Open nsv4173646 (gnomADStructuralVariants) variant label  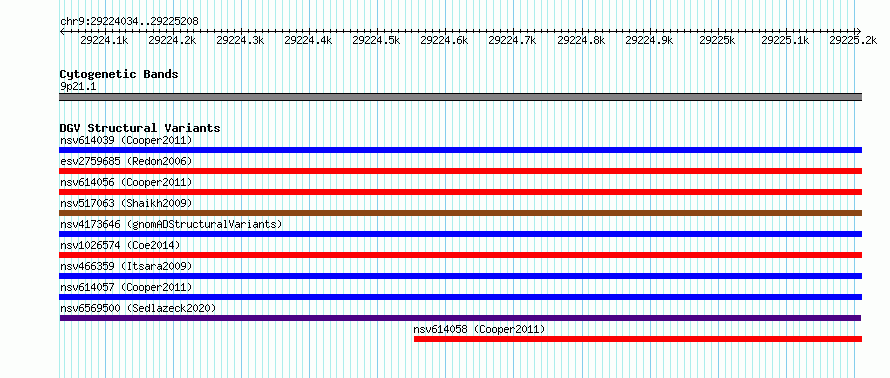point(171,224)
